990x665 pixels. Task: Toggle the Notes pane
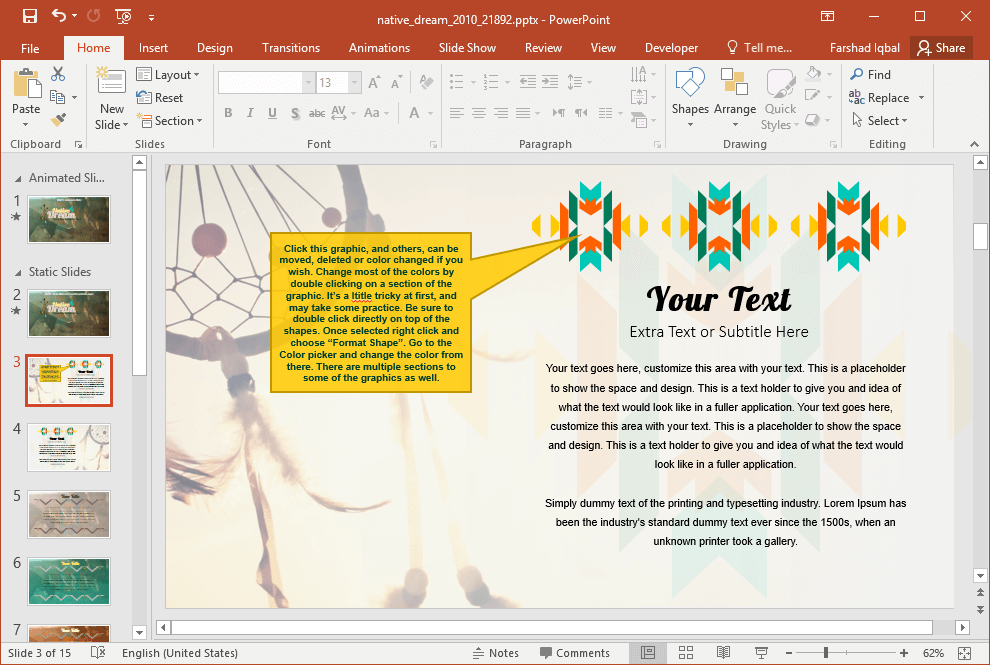[x=496, y=652]
